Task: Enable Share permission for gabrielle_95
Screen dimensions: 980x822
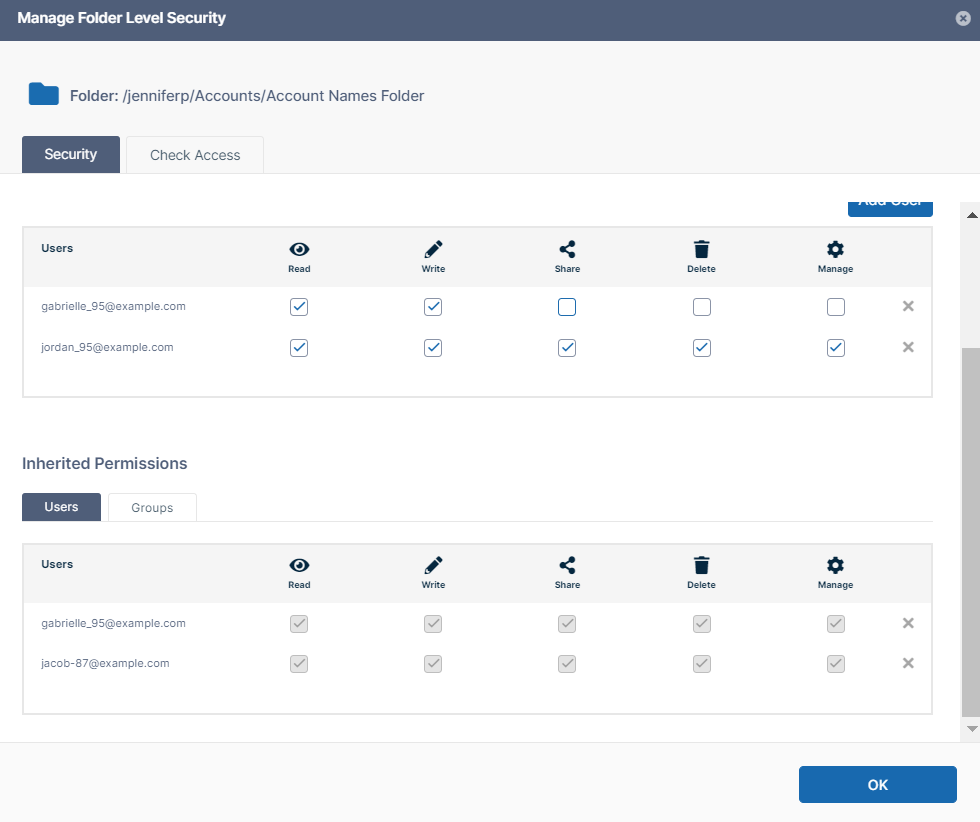Action: [567, 308]
